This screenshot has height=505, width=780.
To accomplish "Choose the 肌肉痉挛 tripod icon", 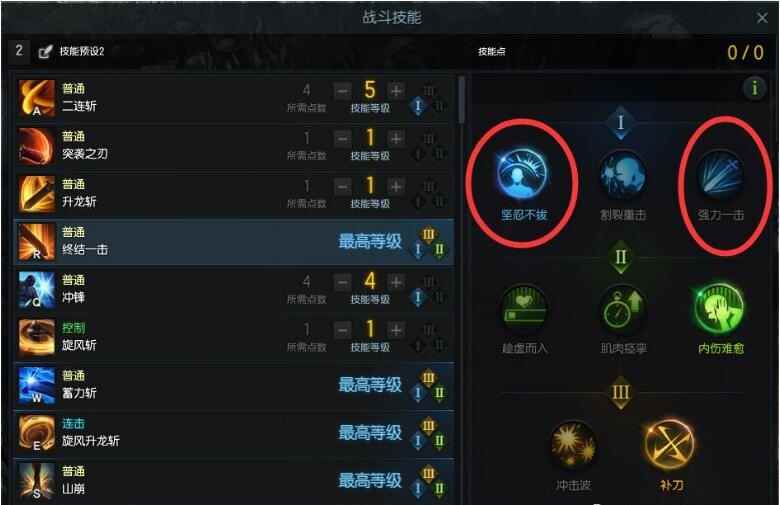I will pyautogui.click(x=622, y=308).
